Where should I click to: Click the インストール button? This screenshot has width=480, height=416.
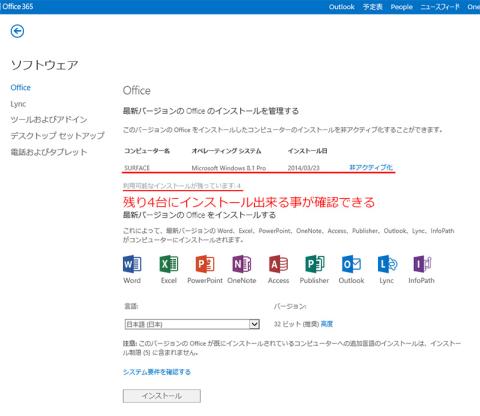pyautogui.click(x=162, y=396)
